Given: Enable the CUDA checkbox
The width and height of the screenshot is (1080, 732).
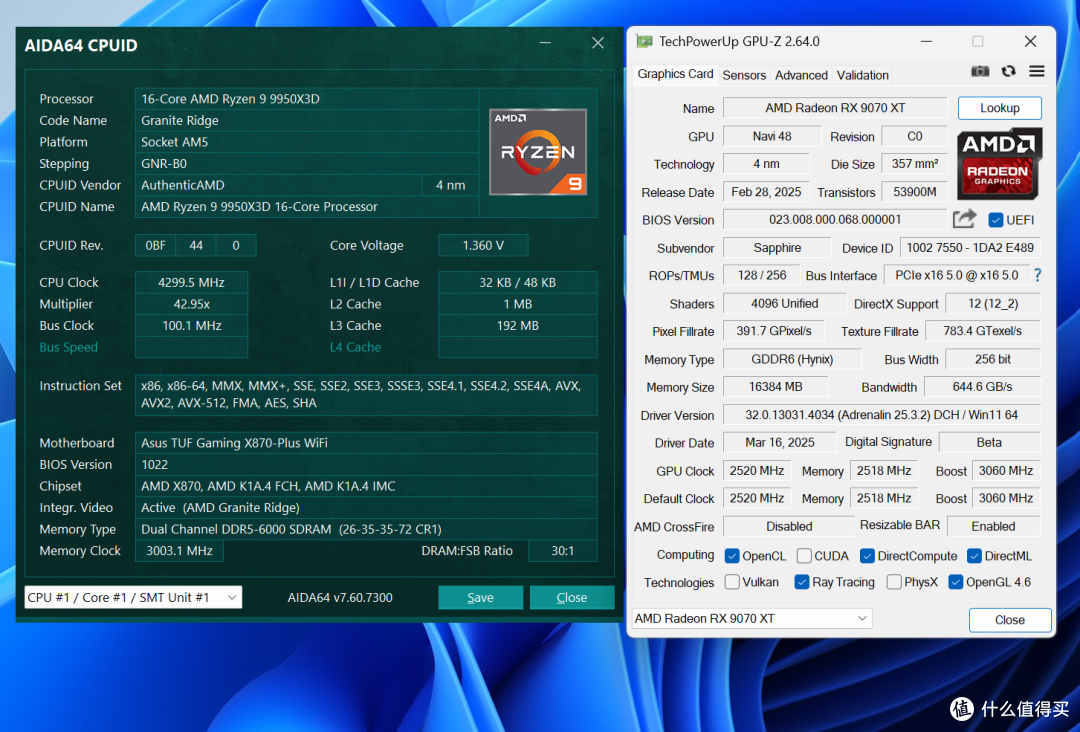Looking at the screenshot, I should point(804,556).
